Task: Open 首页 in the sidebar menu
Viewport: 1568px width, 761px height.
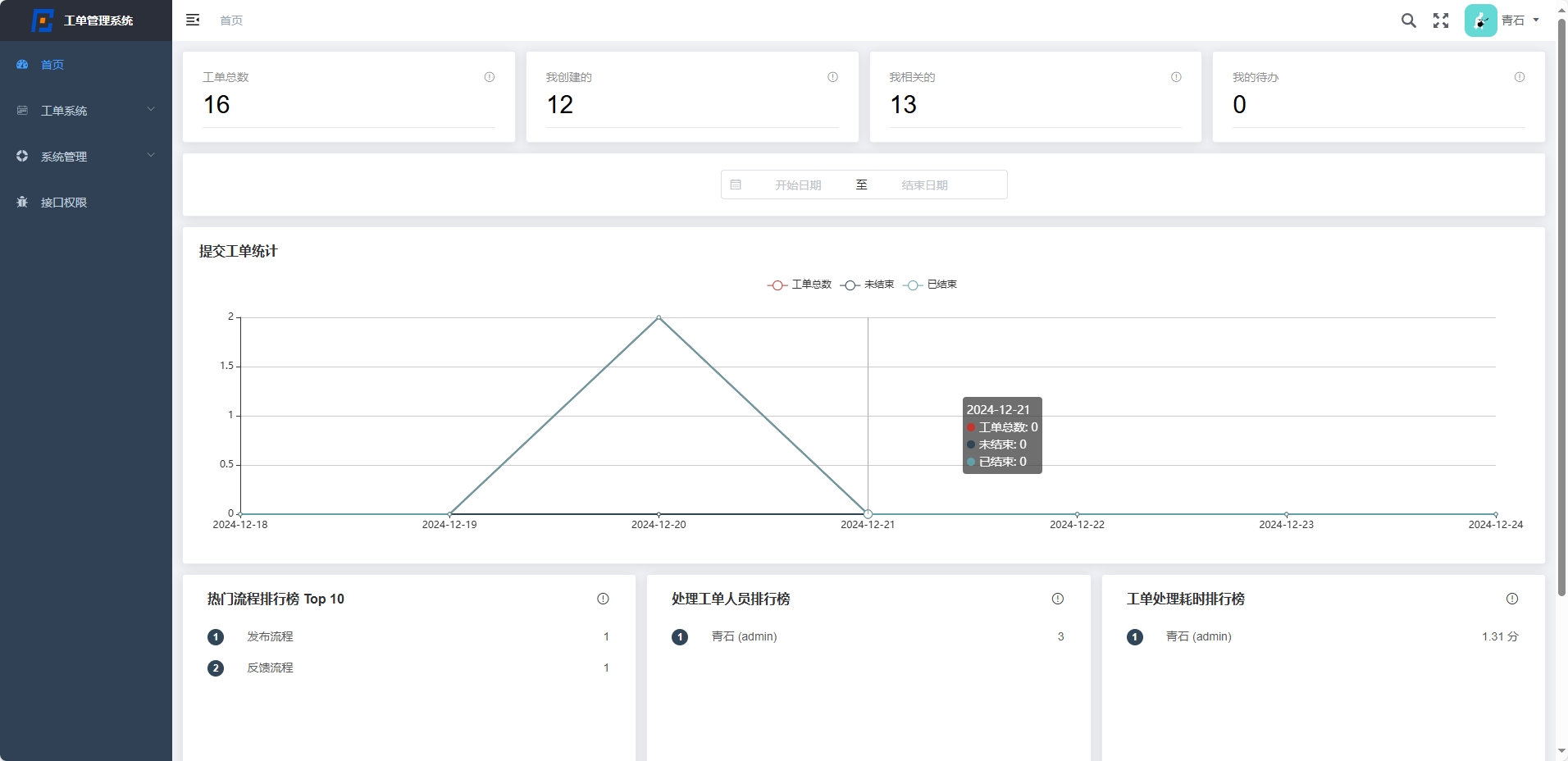Action: pos(86,64)
